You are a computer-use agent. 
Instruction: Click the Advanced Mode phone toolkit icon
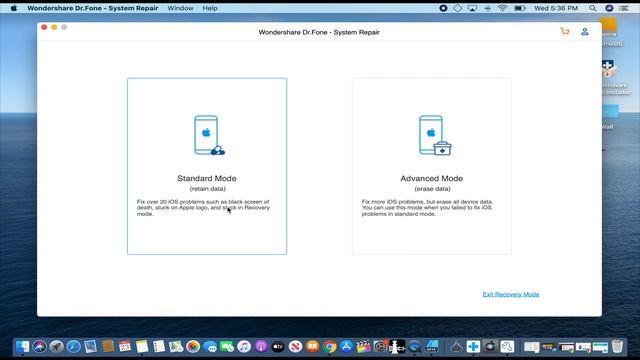click(x=435, y=135)
